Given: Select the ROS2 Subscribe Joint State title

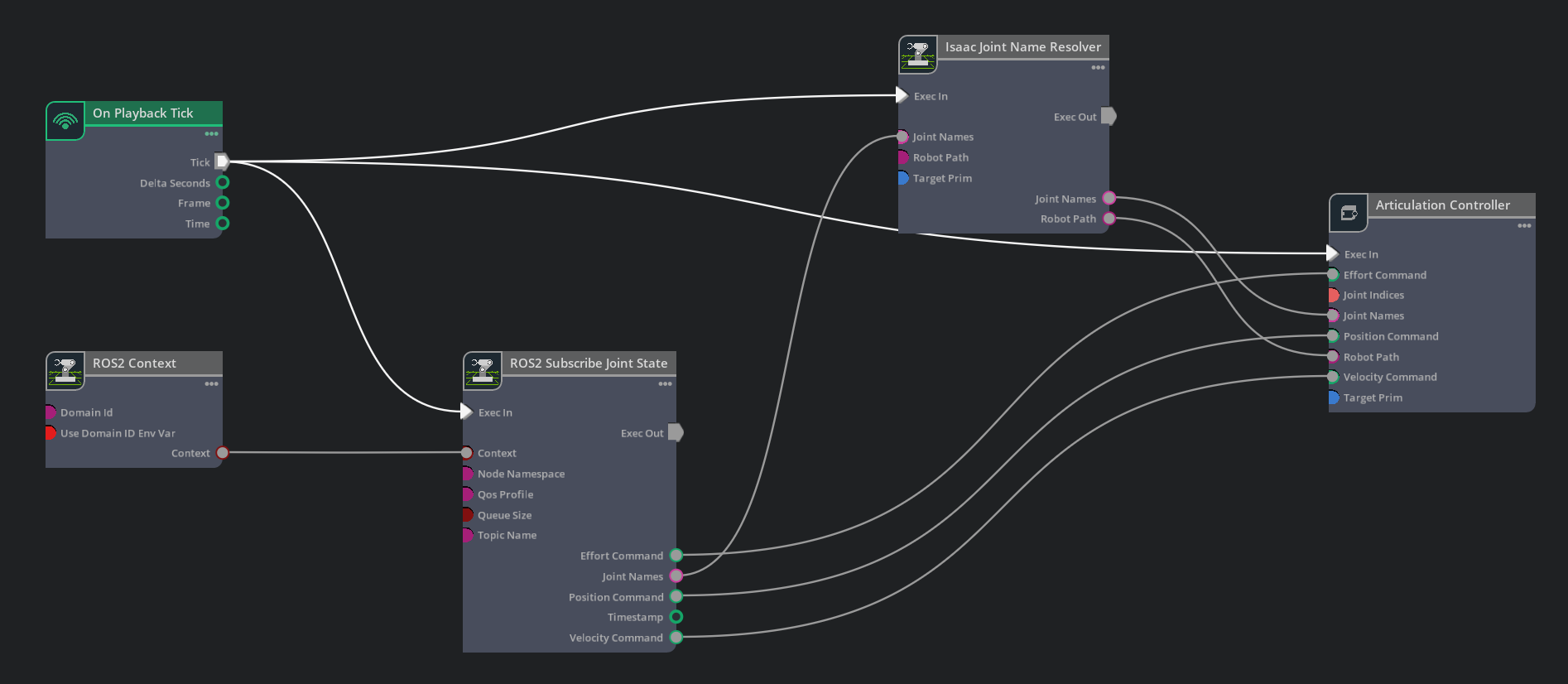Looking at the screenshot, I should click(588, 363).
